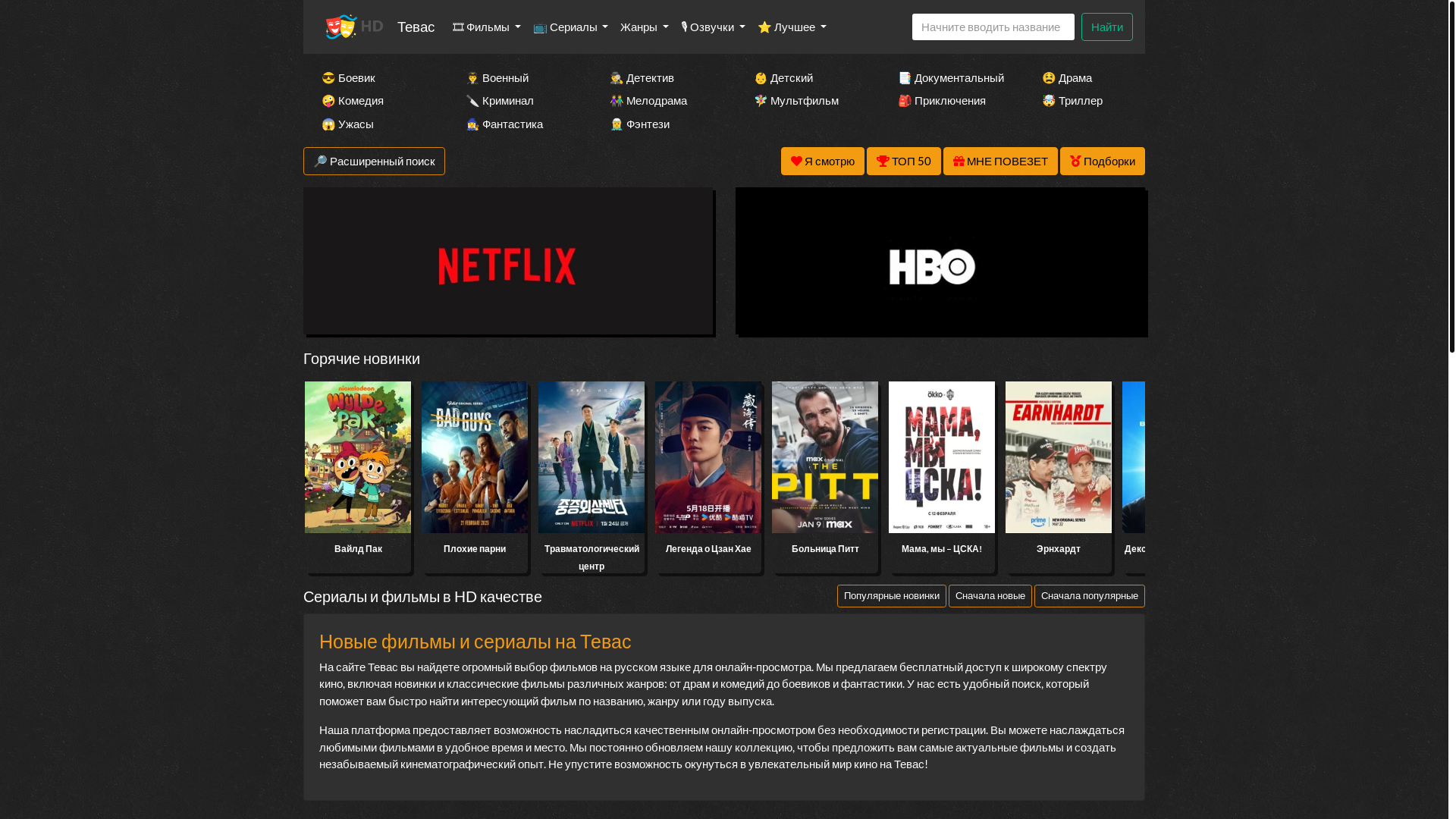Open the Криминал genre

click(x=500, y=101)
